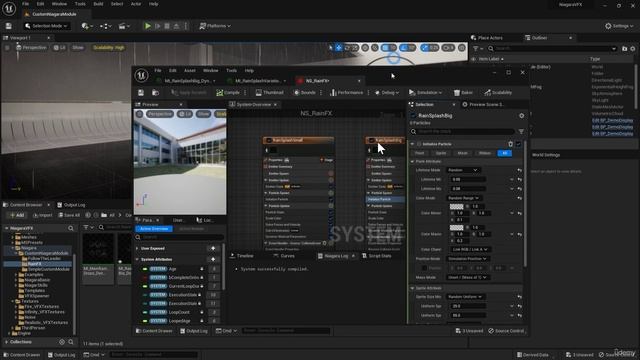The image size is (640, 360).
Task: Select the Mesh filter button in Initialize Particle
Action: coord(462,153)
